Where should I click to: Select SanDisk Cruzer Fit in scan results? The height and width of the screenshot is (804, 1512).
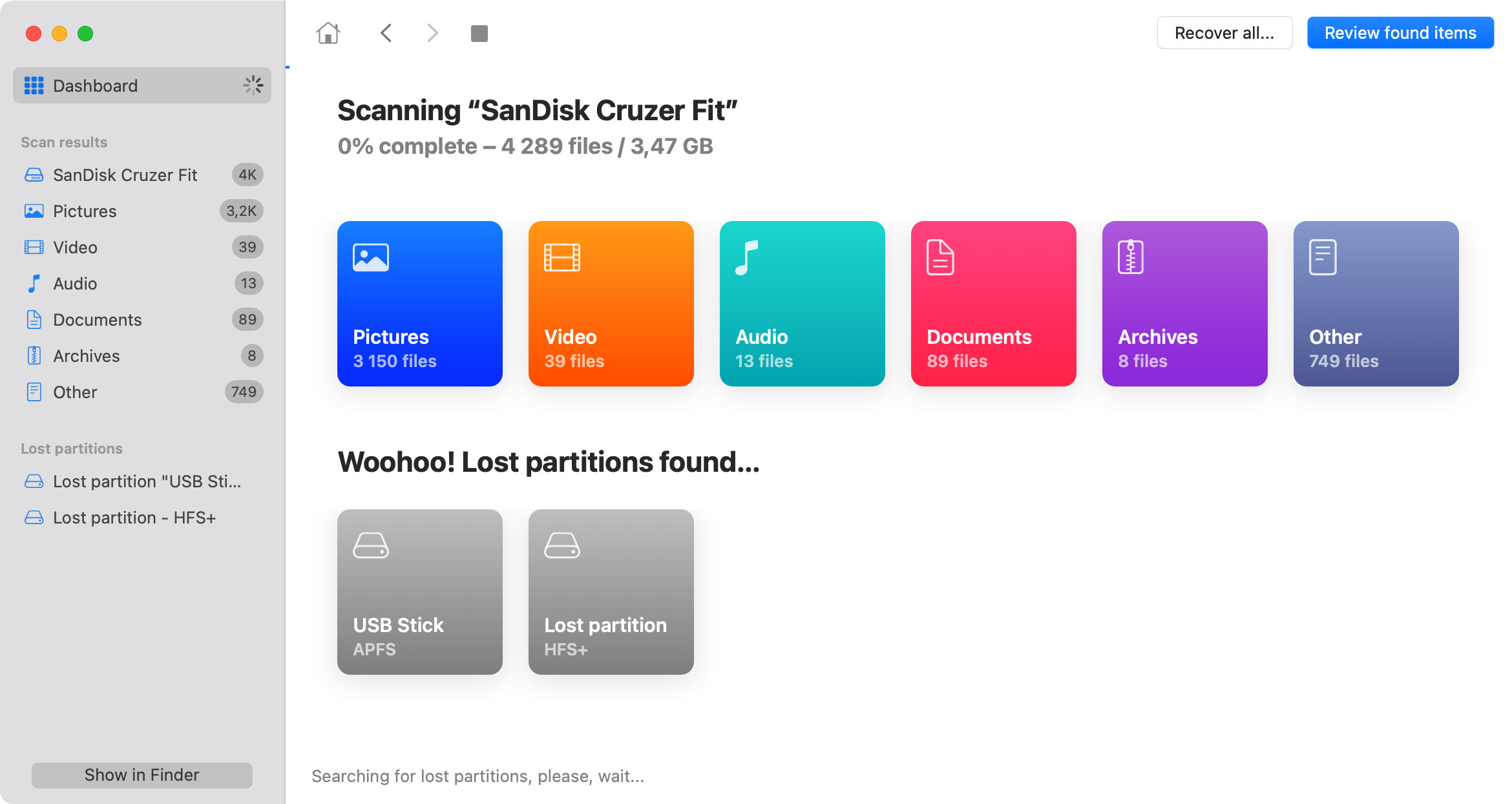pos(142,175)
